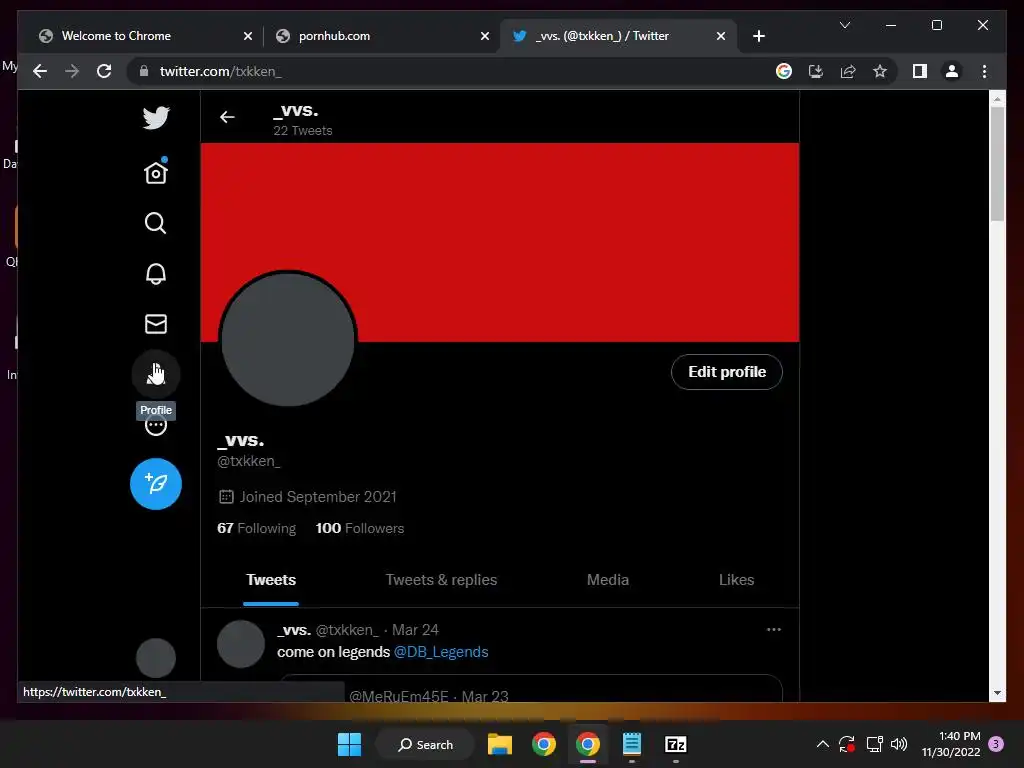This screenshot has width=1024, height=768.
Task: Click the site padlock icon
Action: pyautogui.click(x=144, y=71)
